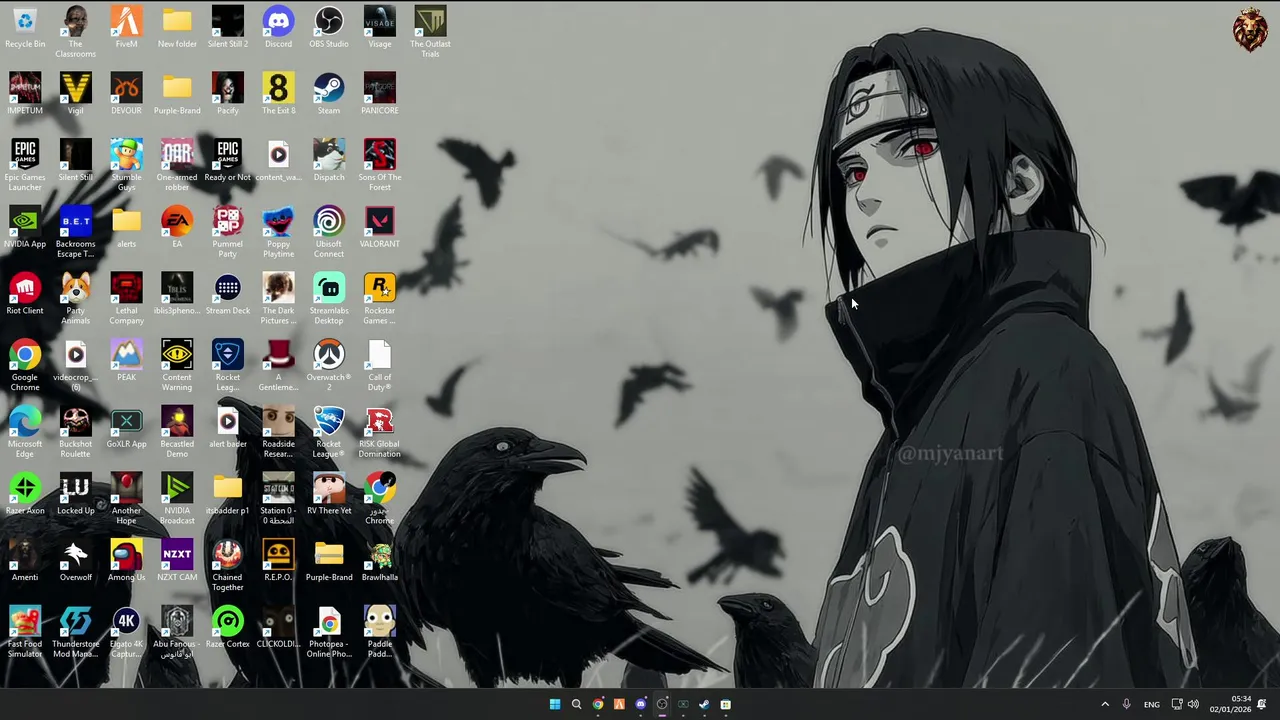The width and height of the screenshot is (1280, 720).
Task: Launch the EA app shortcut
Action: click(x=177, y=228)
